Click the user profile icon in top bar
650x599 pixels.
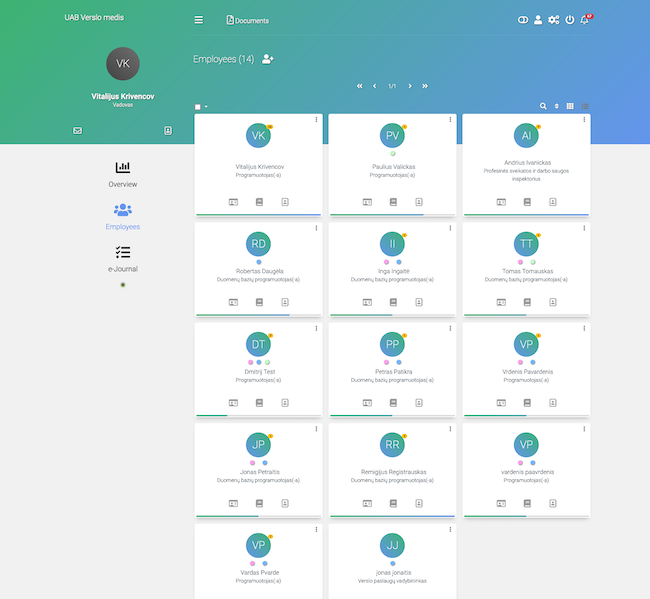point(538,20)
